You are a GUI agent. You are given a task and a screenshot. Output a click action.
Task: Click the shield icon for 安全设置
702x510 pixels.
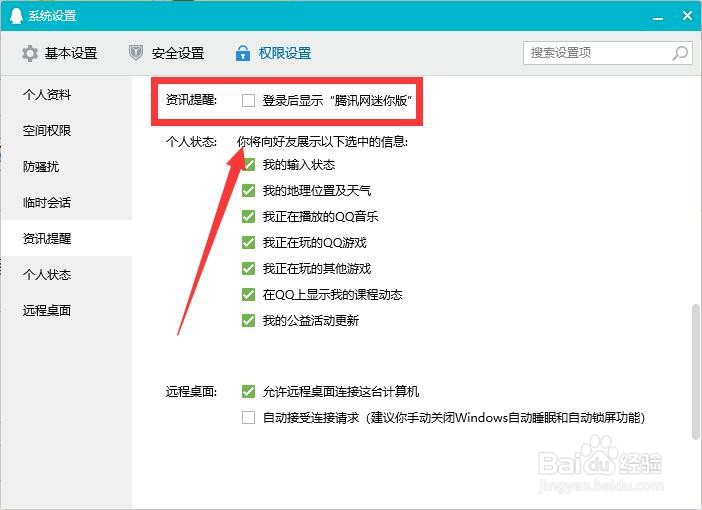[136, 53]
